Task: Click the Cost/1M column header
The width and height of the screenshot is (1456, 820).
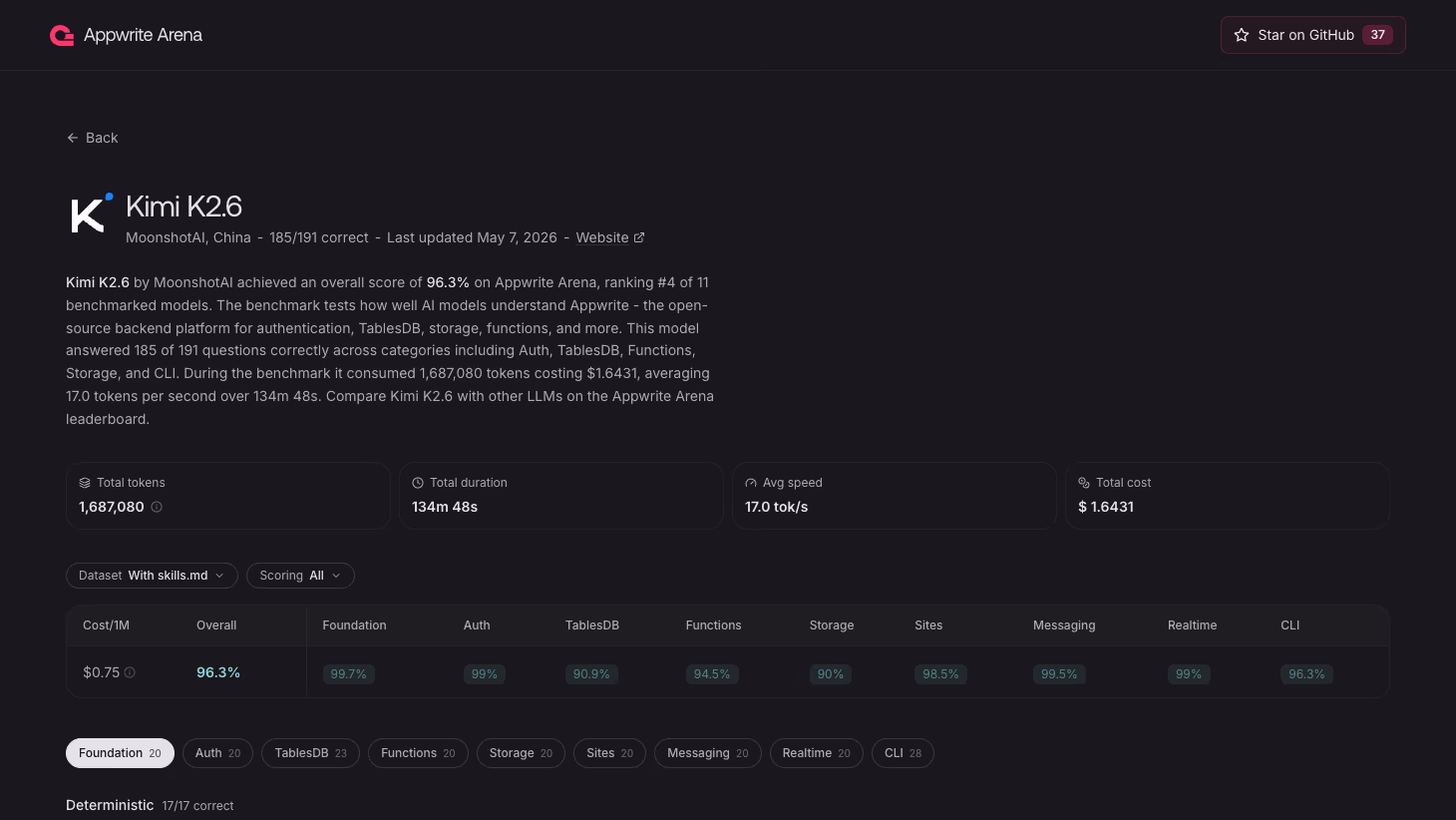Action: (106, 625)
